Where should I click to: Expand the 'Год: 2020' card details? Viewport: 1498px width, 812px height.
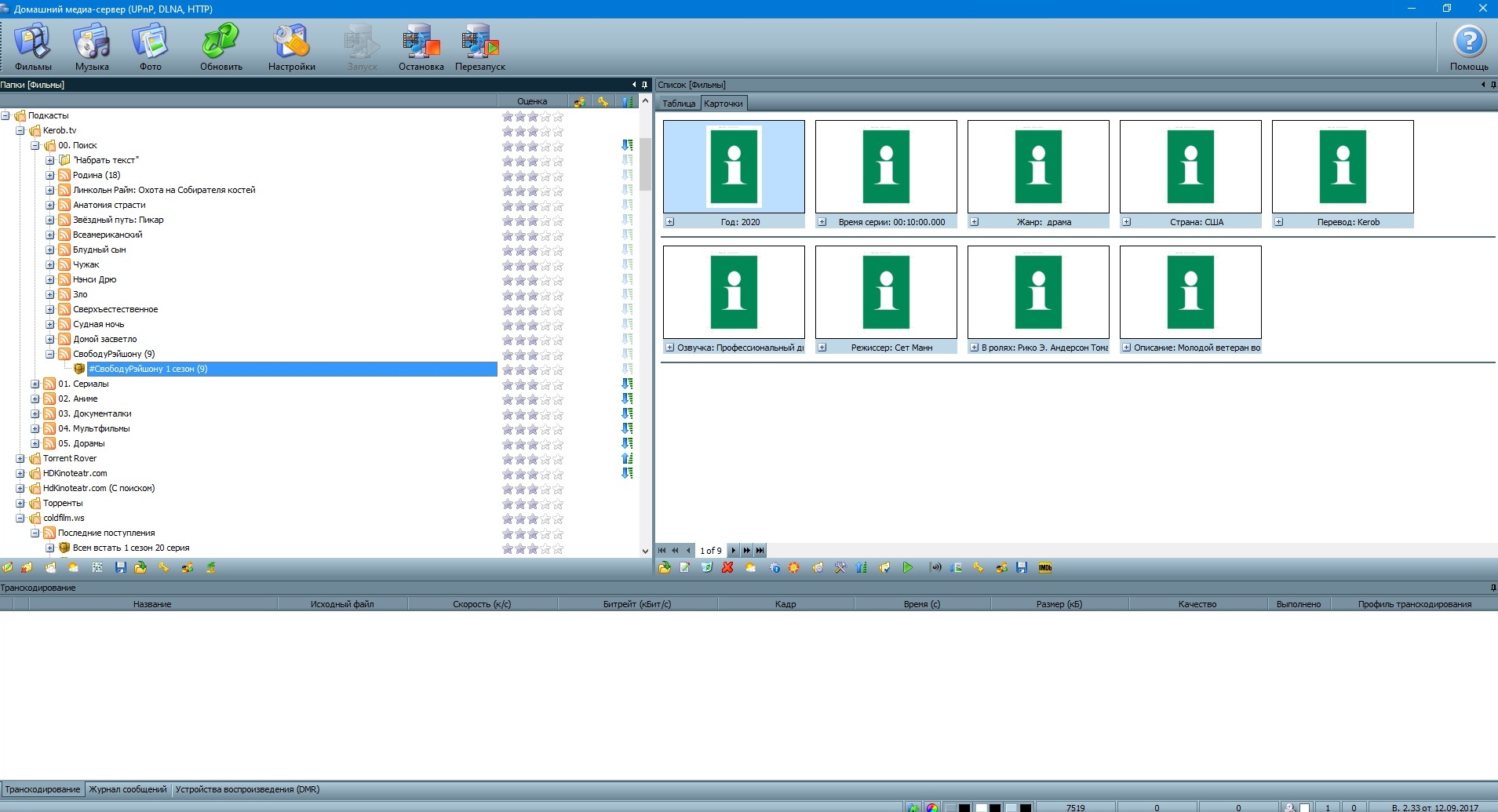[670, 222]
